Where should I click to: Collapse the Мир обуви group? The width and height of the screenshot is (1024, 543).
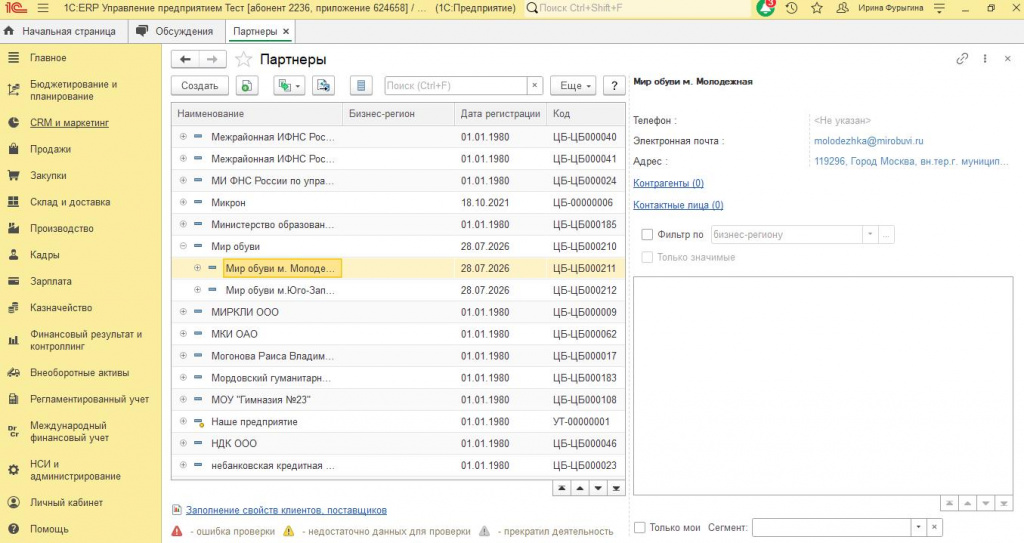coord(183,246)
